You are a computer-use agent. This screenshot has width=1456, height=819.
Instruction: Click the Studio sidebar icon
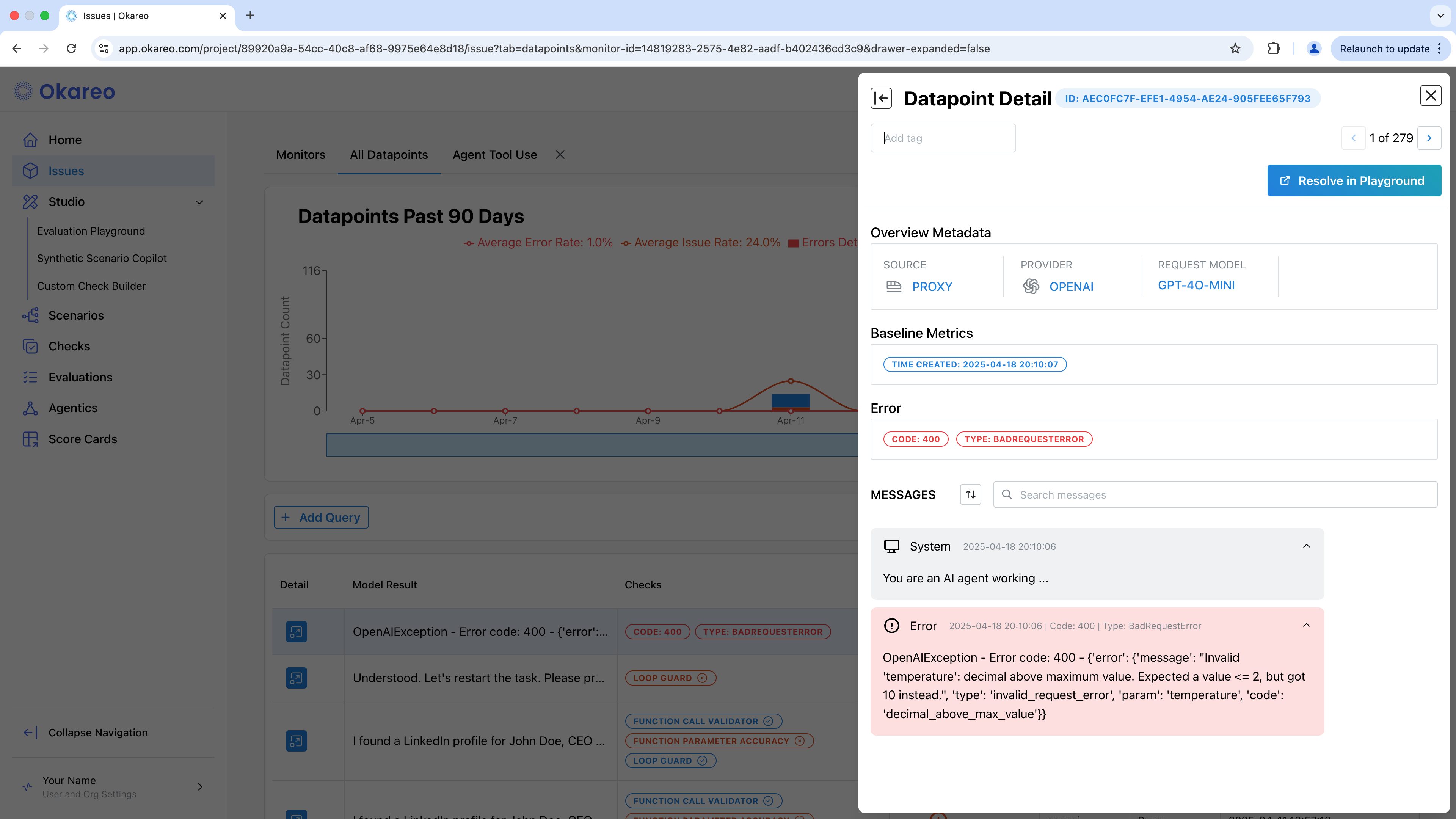30,202
